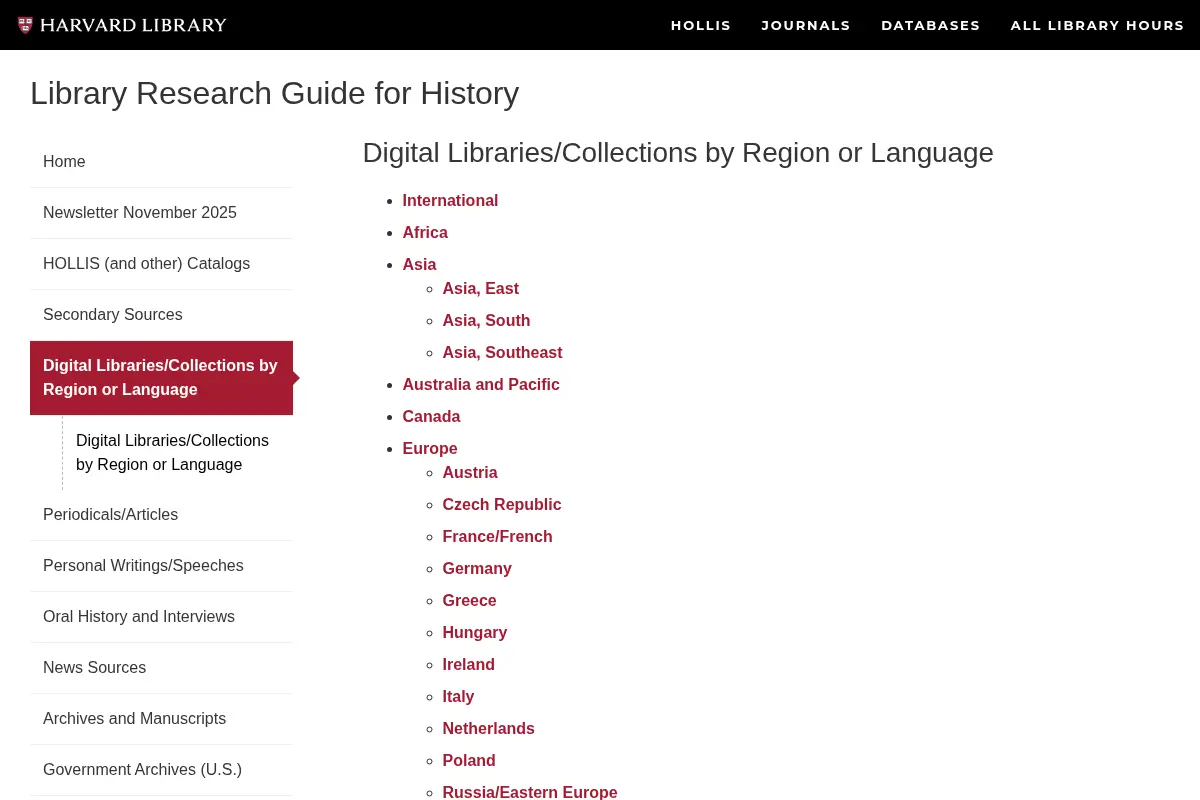Open News Sources in the sidebar
Image resolution: width=1200 pixels, height=800 pixels.
point(161,668)
